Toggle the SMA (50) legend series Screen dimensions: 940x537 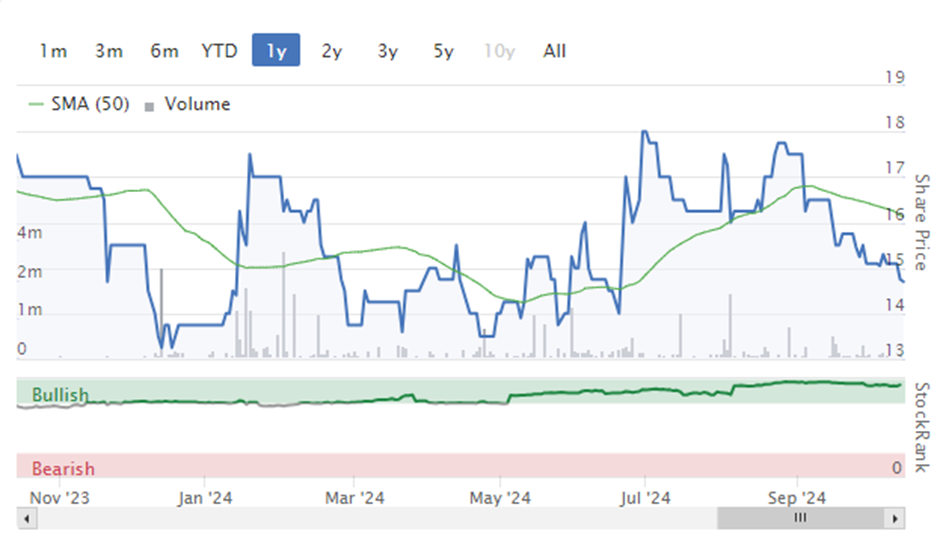[x=79, y=104]
